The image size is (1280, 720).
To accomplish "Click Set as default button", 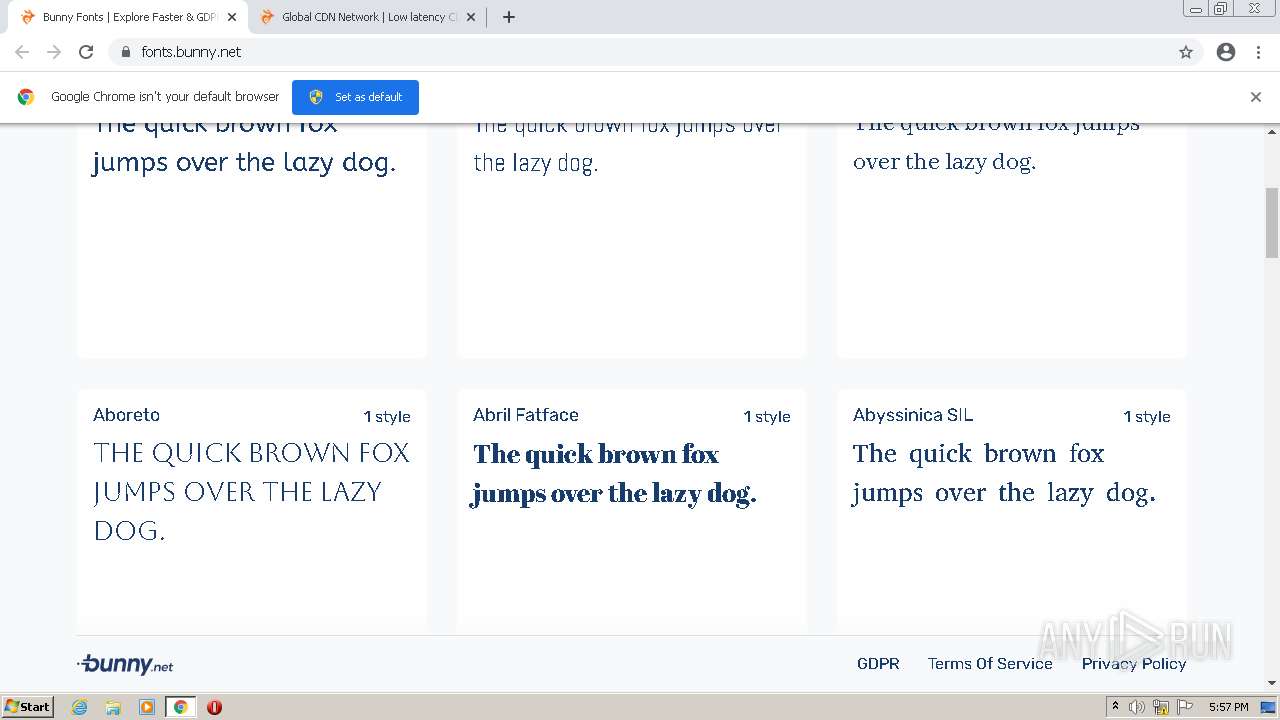I will 355,97.
